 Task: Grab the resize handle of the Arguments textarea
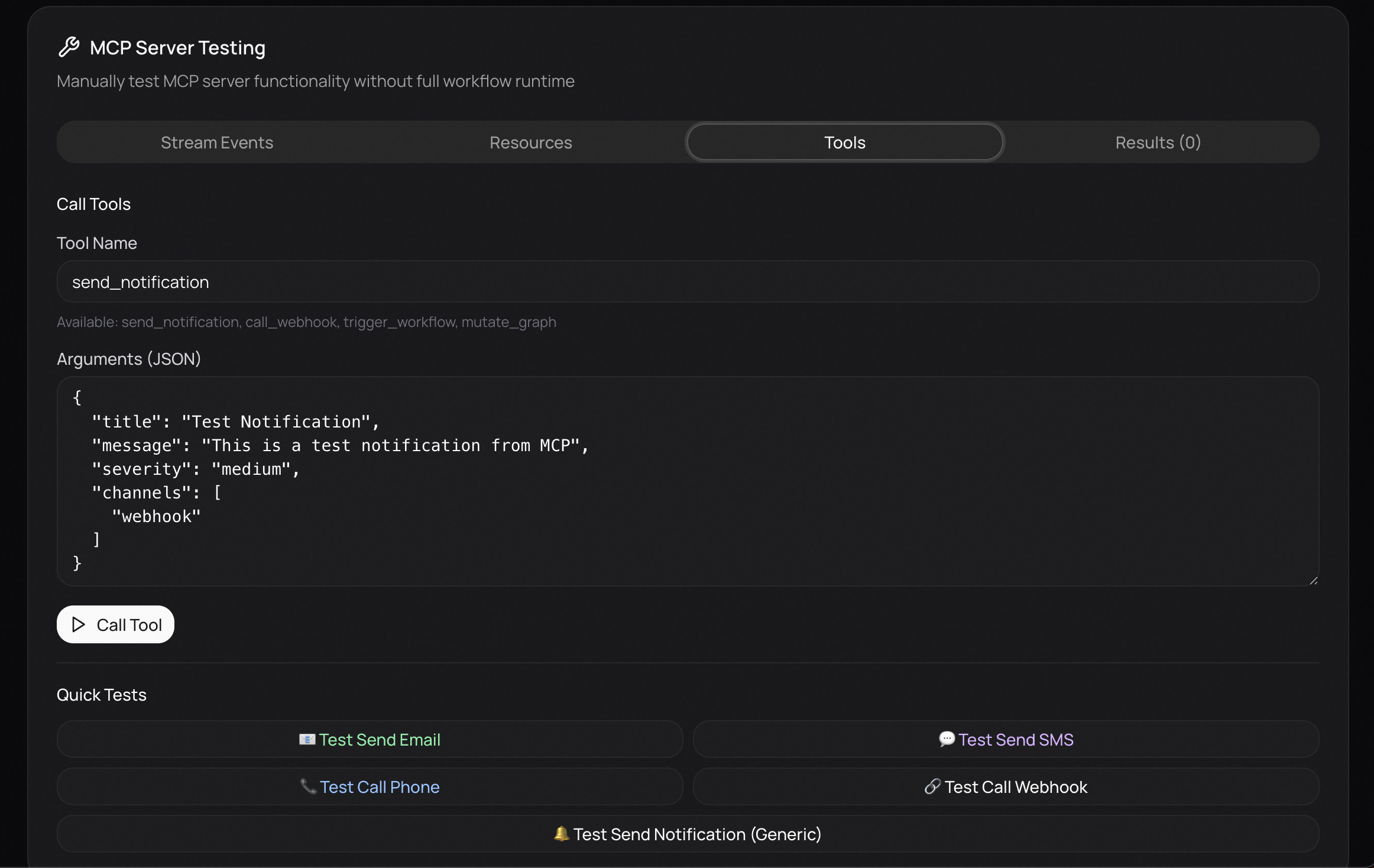[1313, 581]
